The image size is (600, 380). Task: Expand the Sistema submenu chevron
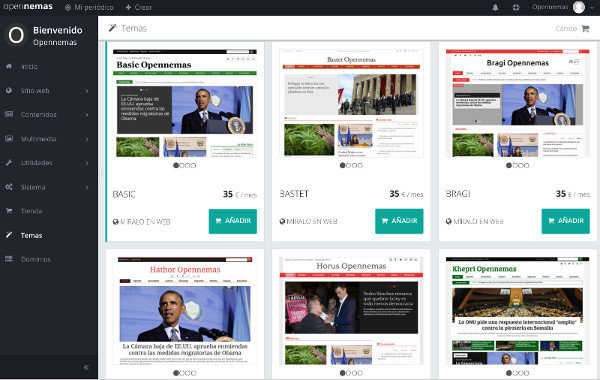(87, 187)
